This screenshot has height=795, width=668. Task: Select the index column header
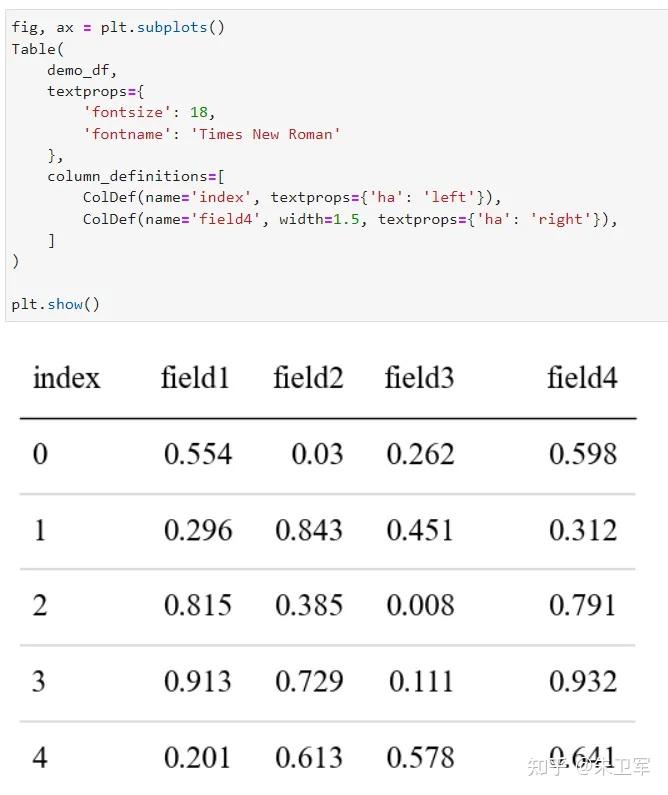[66, 378]
